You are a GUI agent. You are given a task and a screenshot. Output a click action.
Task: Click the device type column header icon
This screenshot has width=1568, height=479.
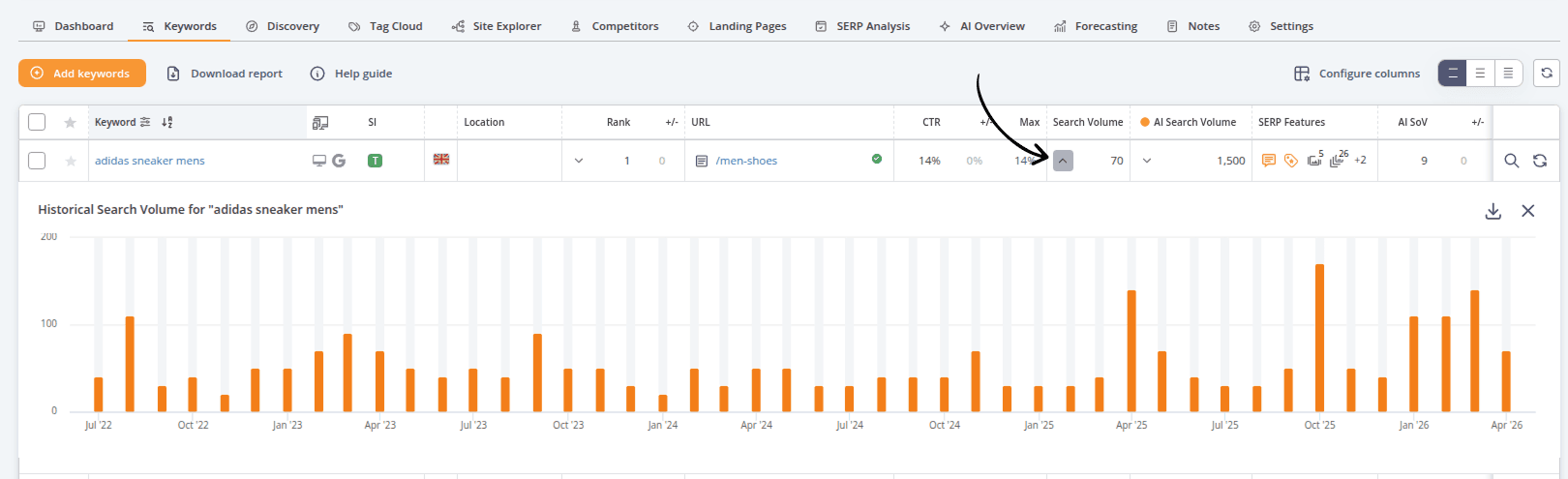click(320, 122)
